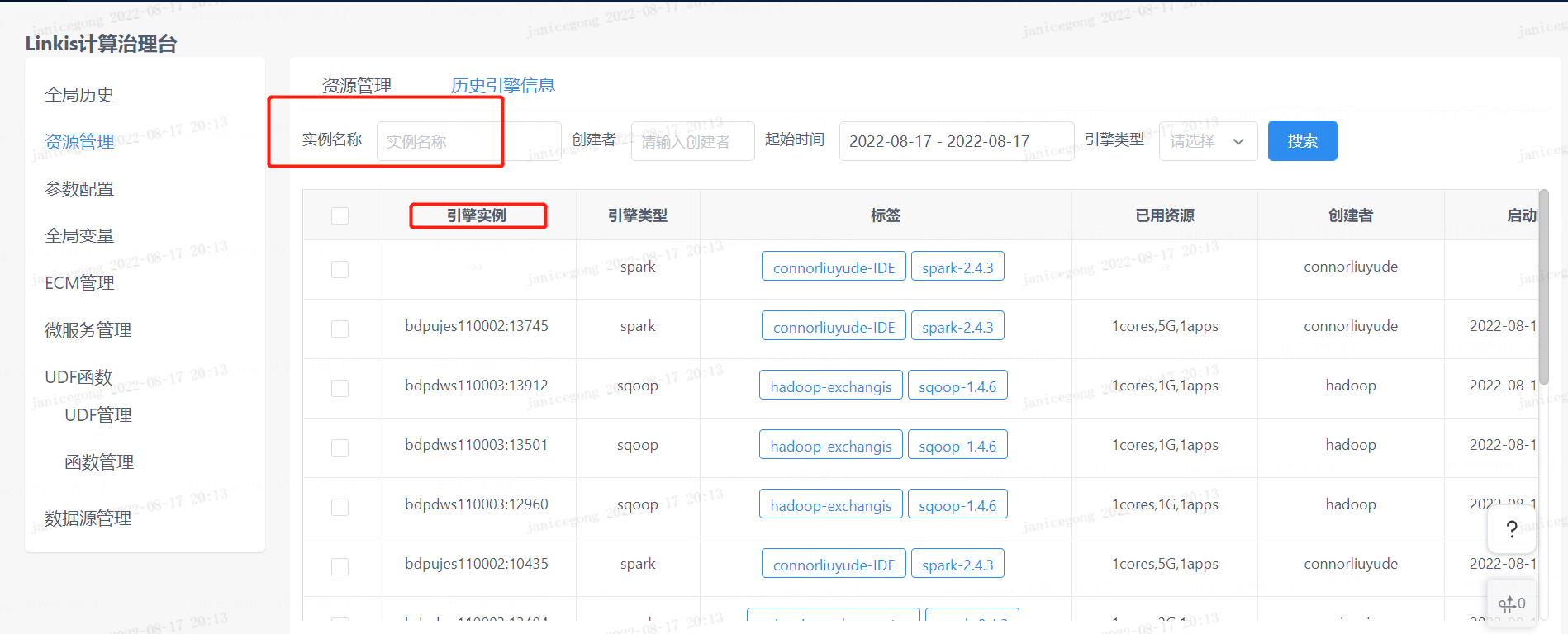This screenshot has width=1568, height=634.
Task: Click the 引擎类型 column header
Action: pyautogui.click(x=638, y=215)
